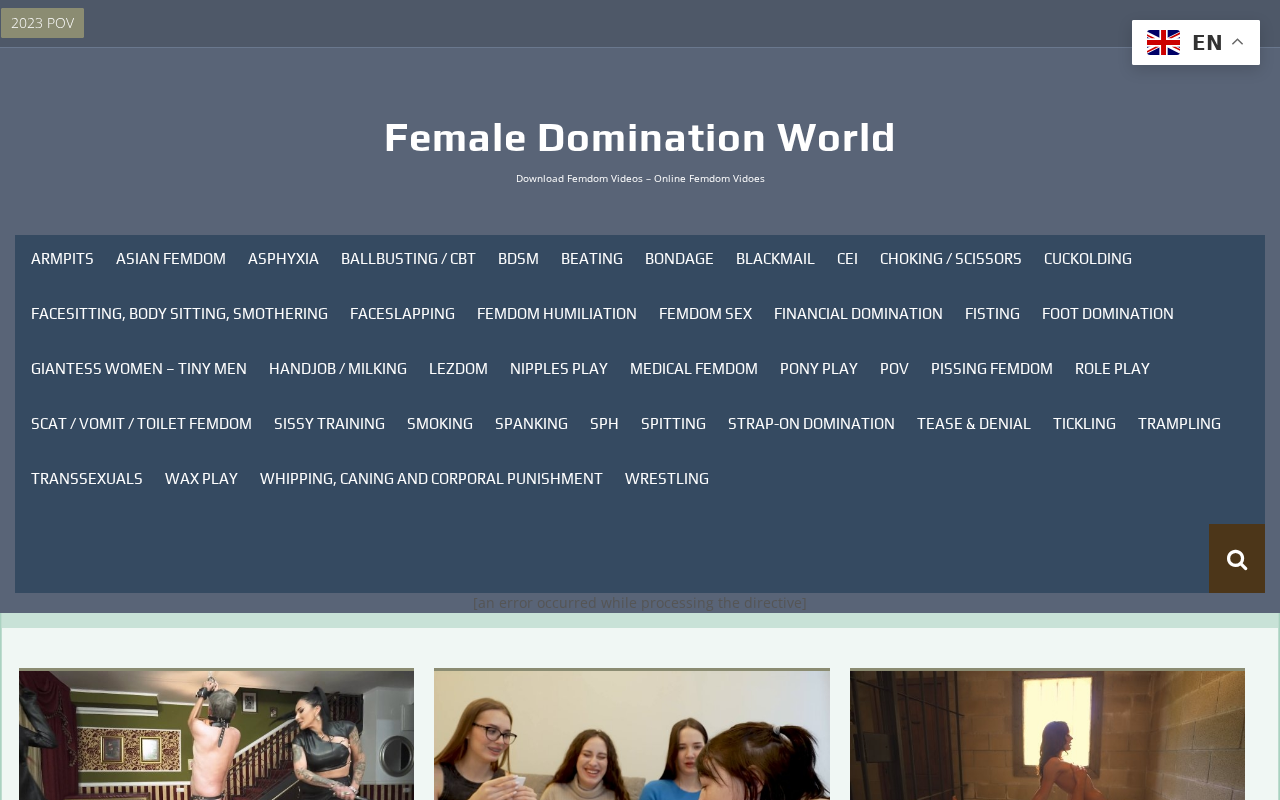Open the Medical Femdom category
The height and width of the screenshot is (800, 1280).
[x=694, y=369]
